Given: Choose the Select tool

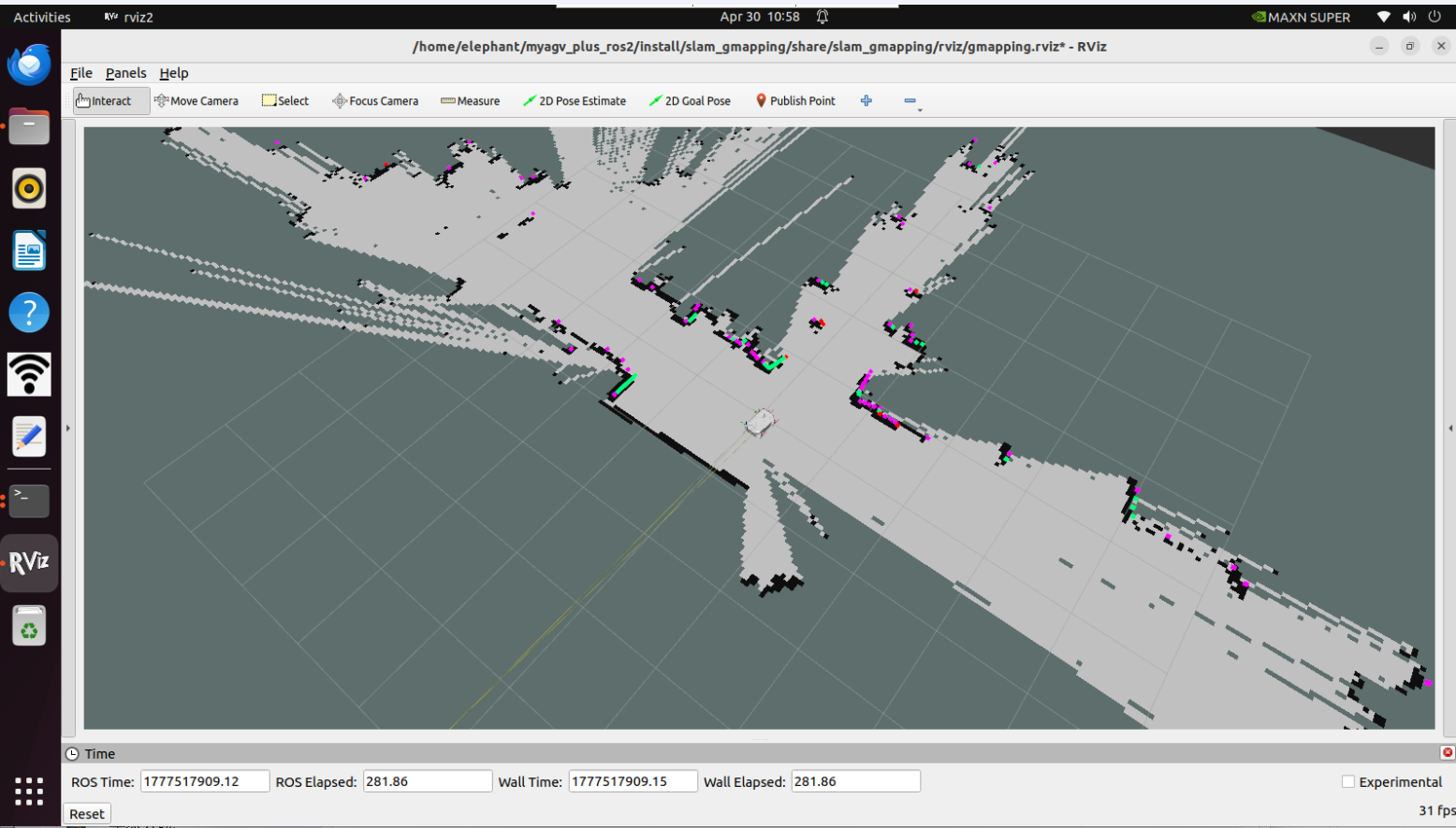Looking at the screenshot, I should pos(285,101).
